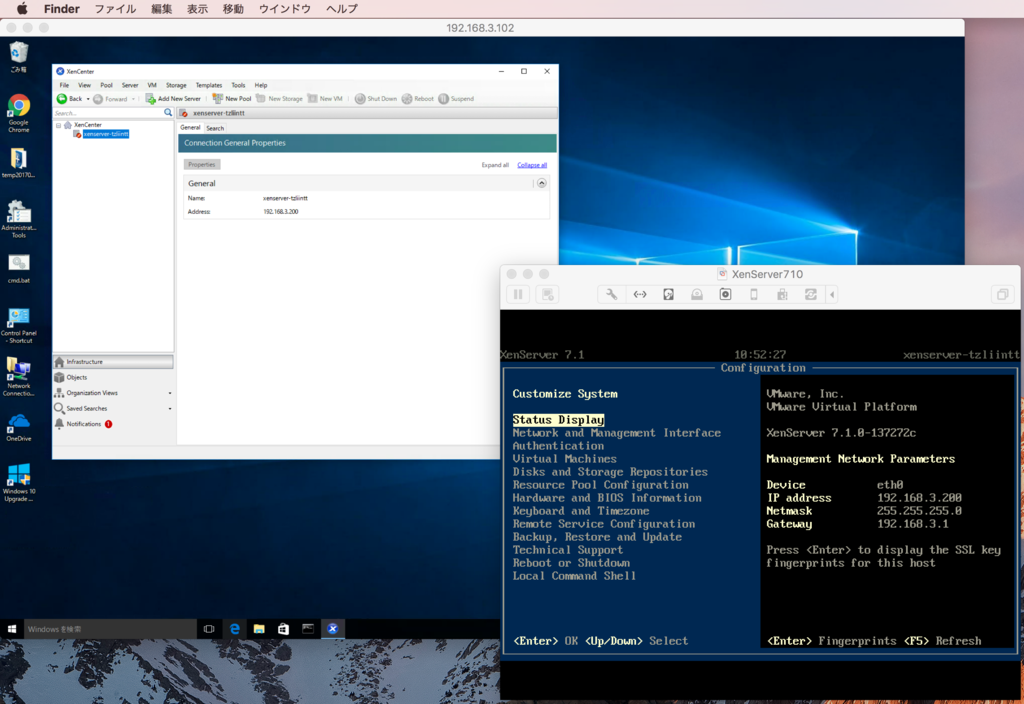Open the Google Chrome desktop icon
Viewport: 1024px width, 704px height.
coord(18,113)
